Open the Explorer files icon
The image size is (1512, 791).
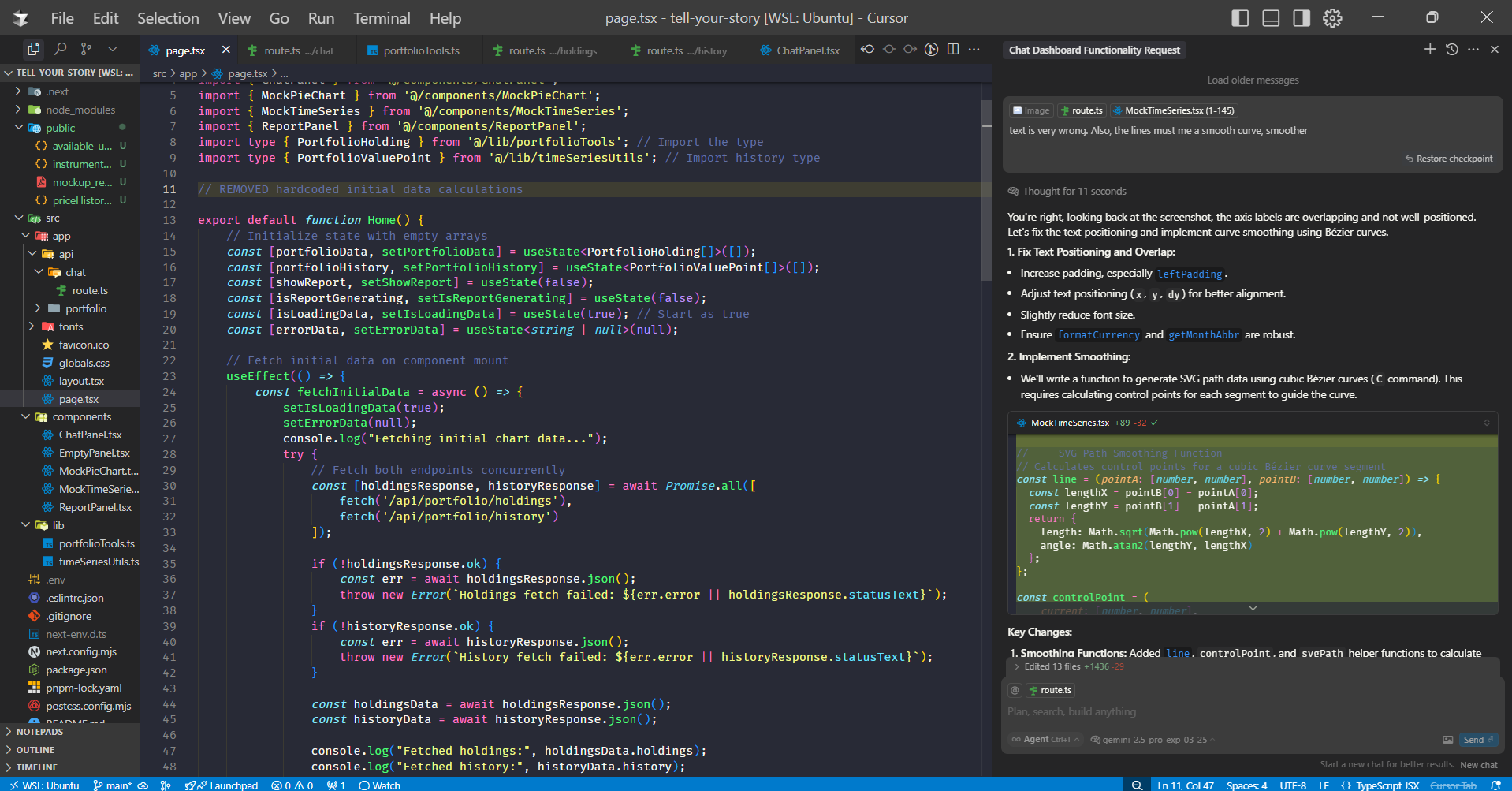pos(34,50)
